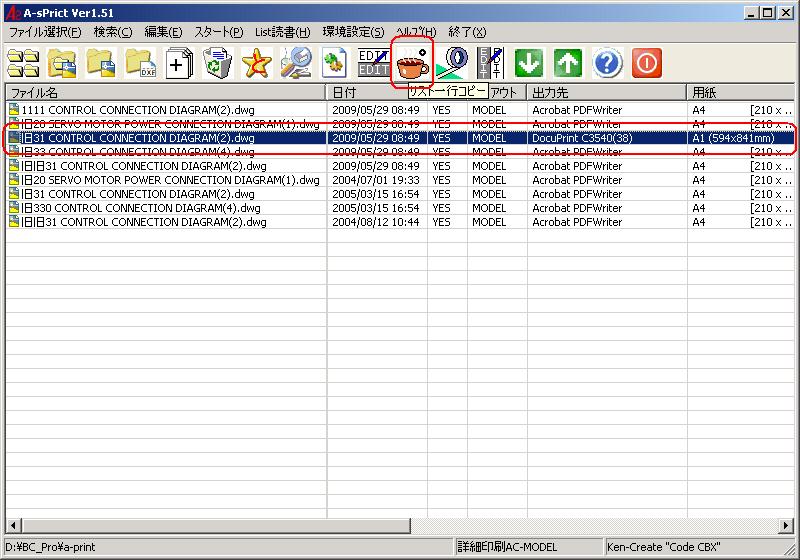Sort list by ファイル名 column header
Image resolution: width=800 pixels, height=560 pixels.
[x=165, y=92]
